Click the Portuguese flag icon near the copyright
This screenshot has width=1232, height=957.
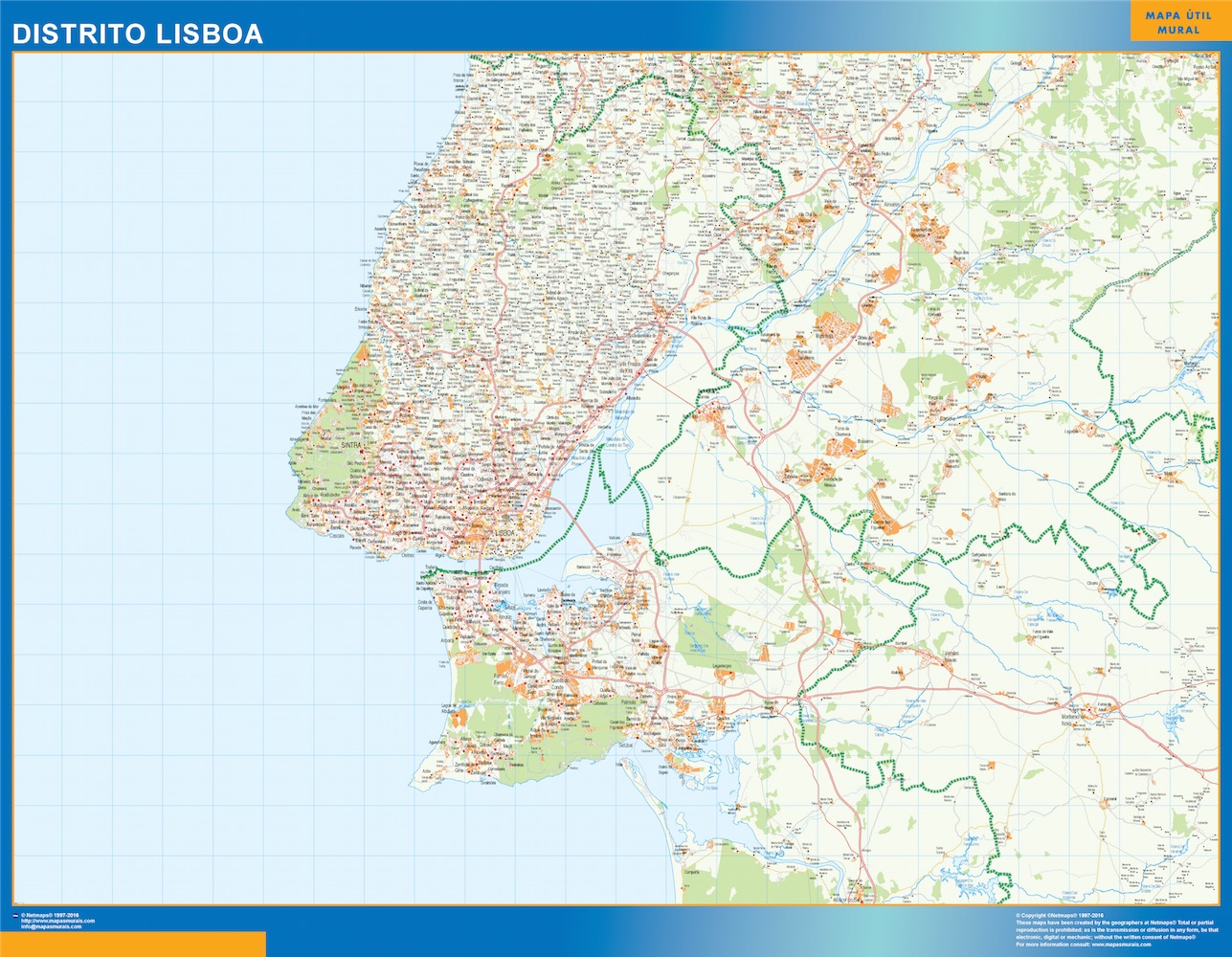pyautogui.click(x=15, y=916)
